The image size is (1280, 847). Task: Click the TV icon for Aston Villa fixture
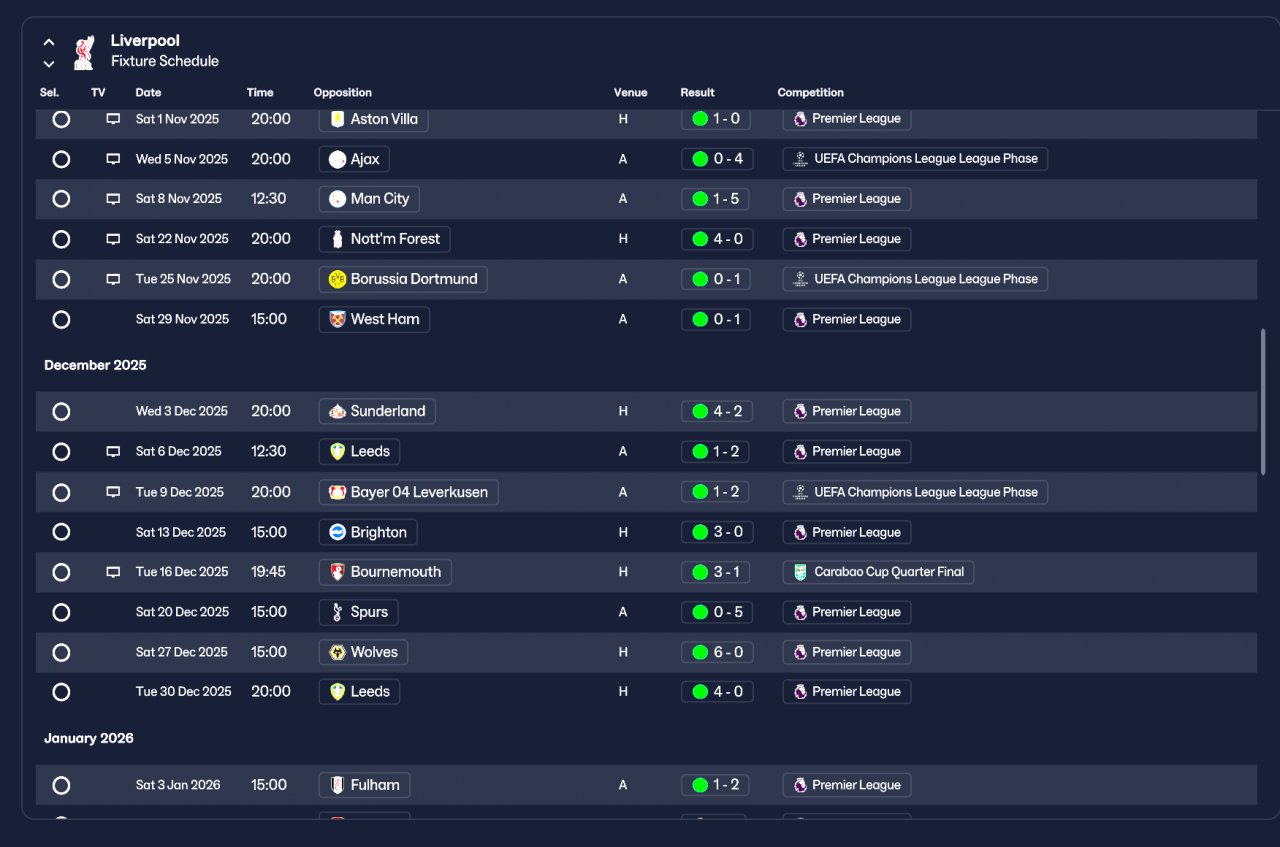pyautogui.click(x=113, y=119)
